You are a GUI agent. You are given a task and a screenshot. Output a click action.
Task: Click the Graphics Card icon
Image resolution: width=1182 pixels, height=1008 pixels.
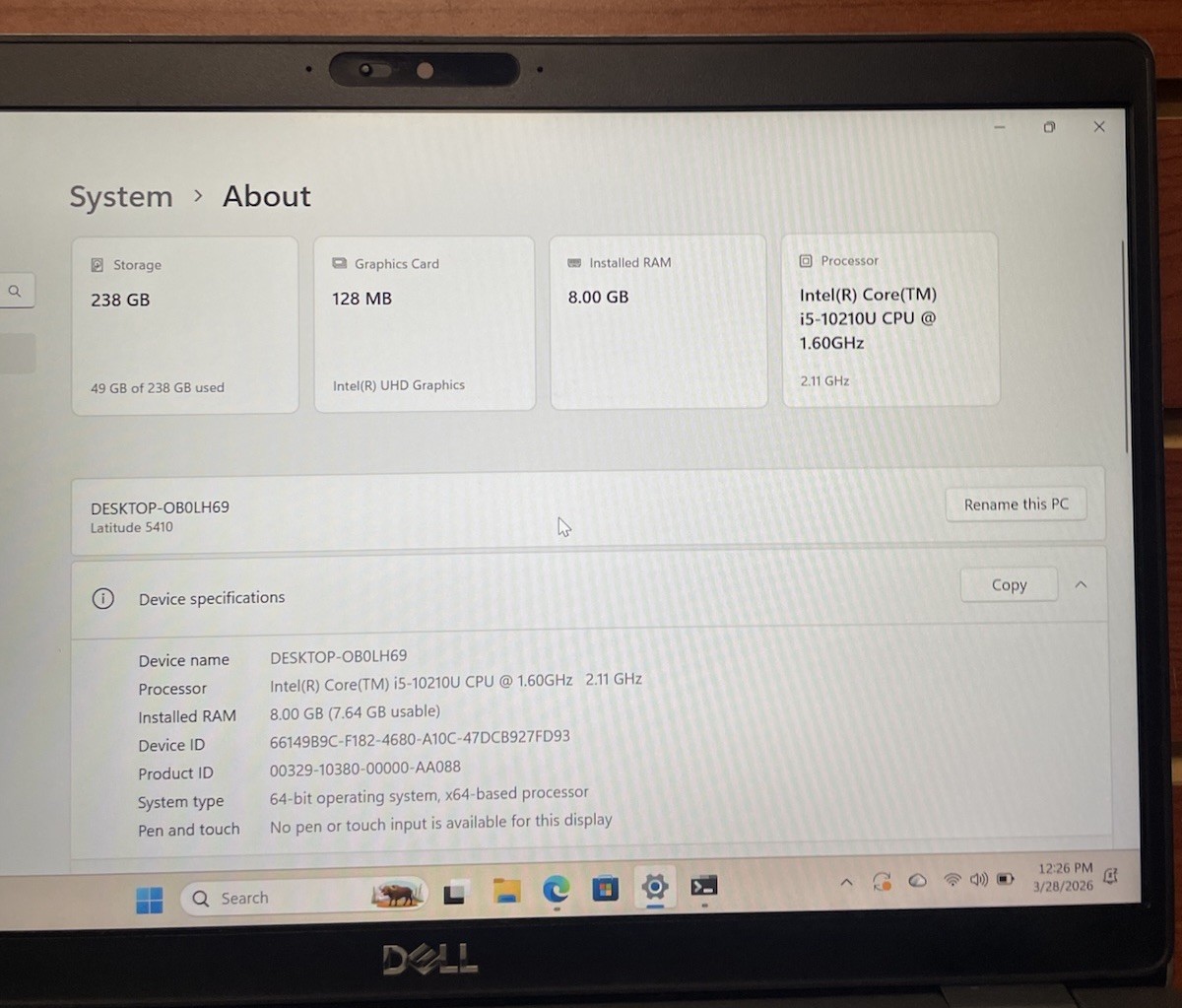coord(339,264)
